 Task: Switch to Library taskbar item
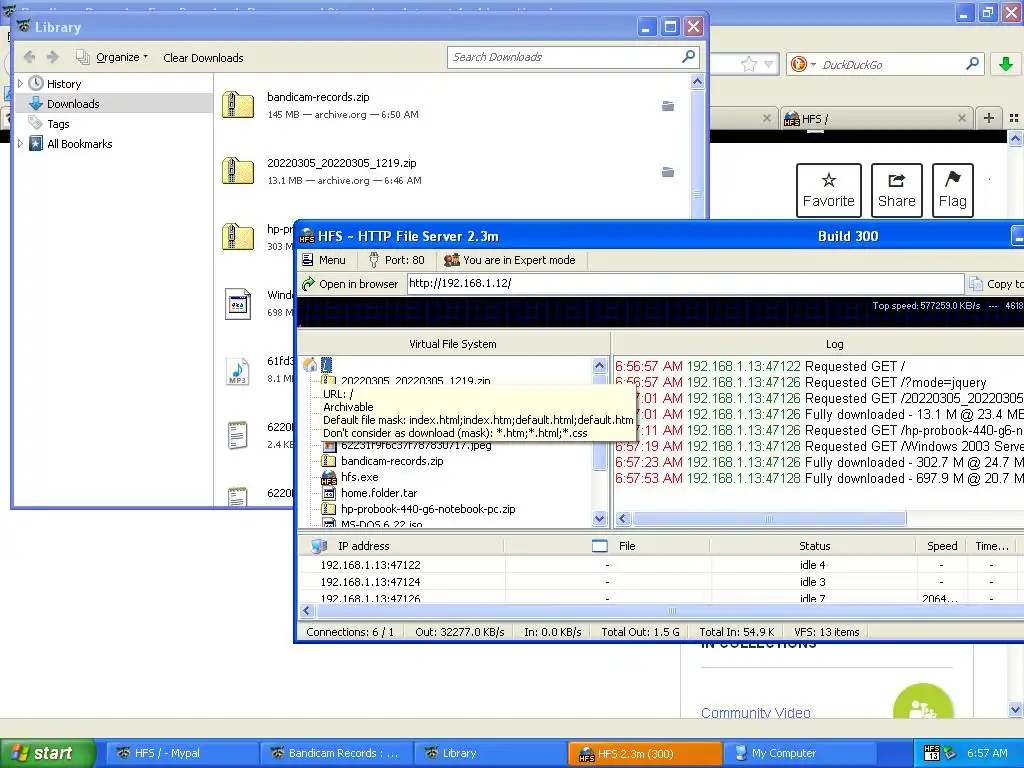coord(490,753)
